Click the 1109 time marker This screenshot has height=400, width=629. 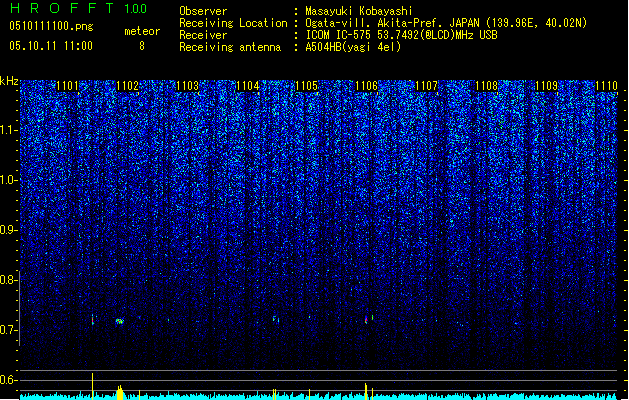click(547, 86)
